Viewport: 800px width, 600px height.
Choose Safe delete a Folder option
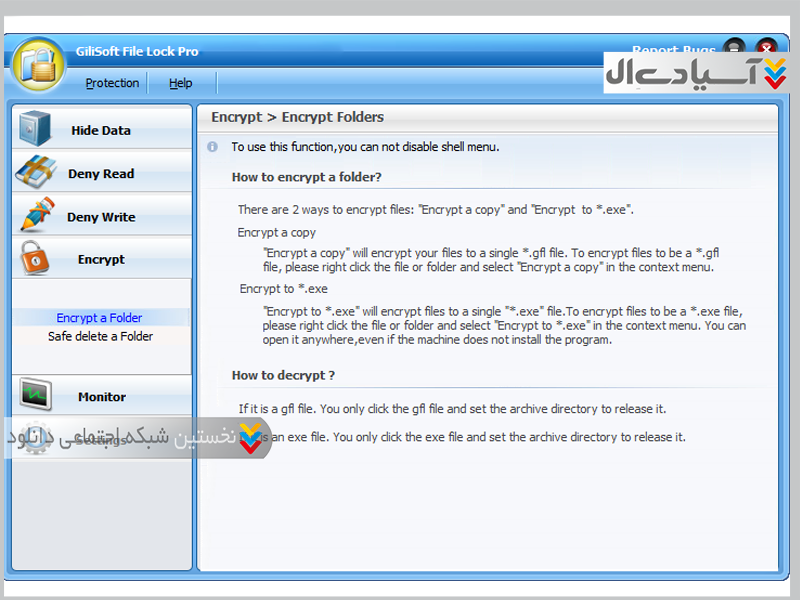[100, 337]
